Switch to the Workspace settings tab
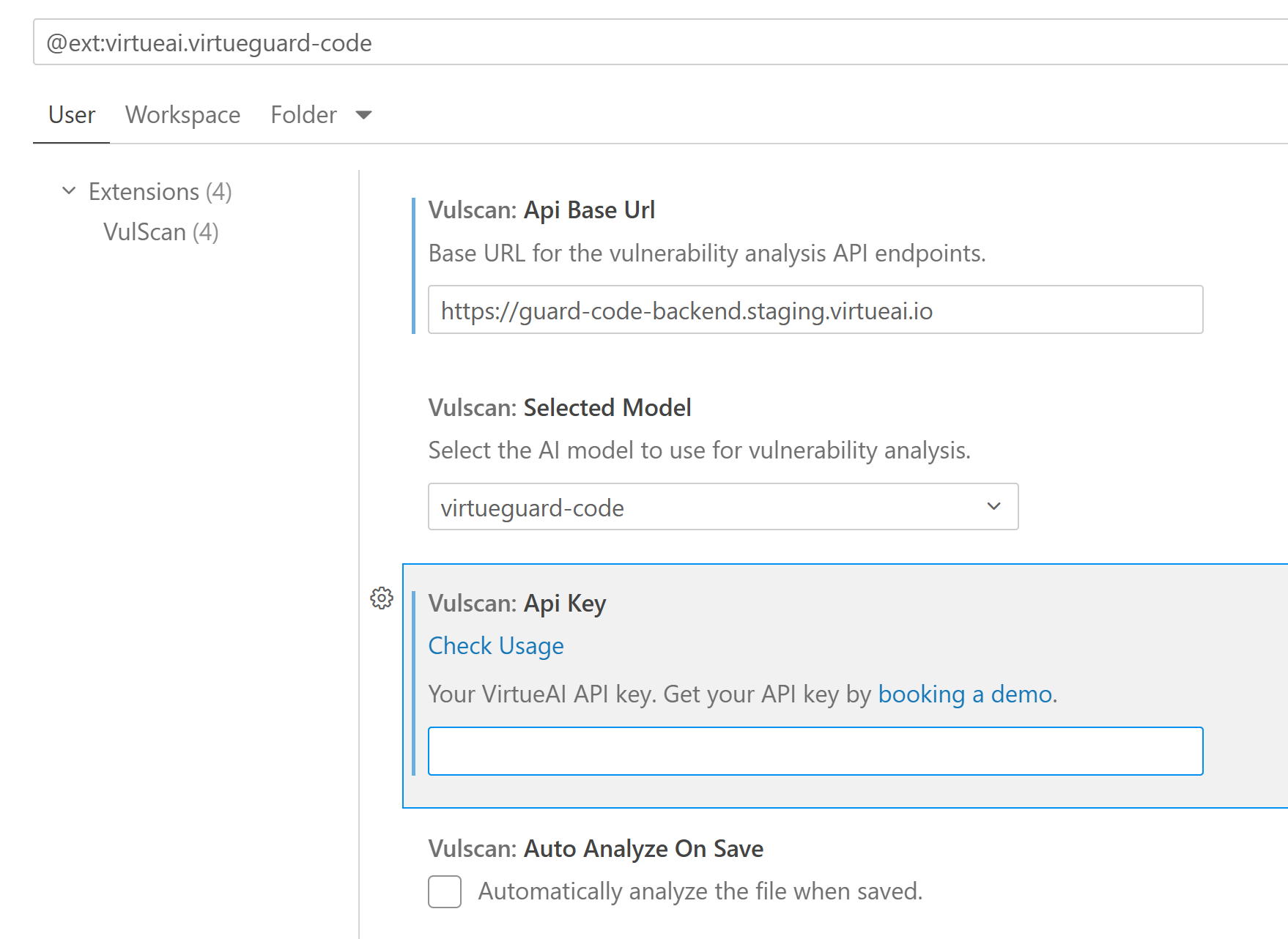The width and height of the screenshot is (1288, 939). (182, 115)
